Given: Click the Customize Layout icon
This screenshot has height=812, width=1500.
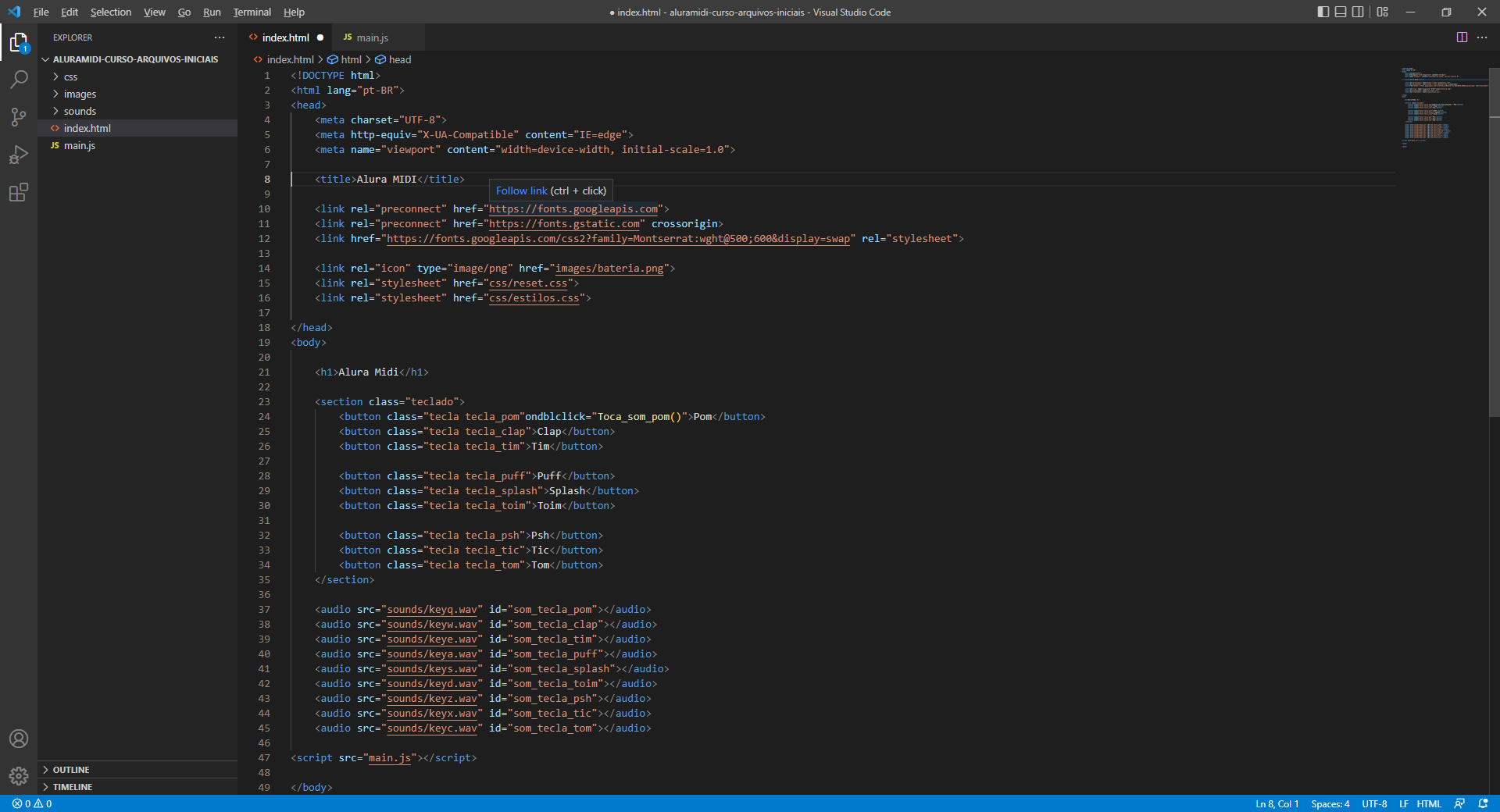Looking at the screenshot, I should pos(1383,12).
